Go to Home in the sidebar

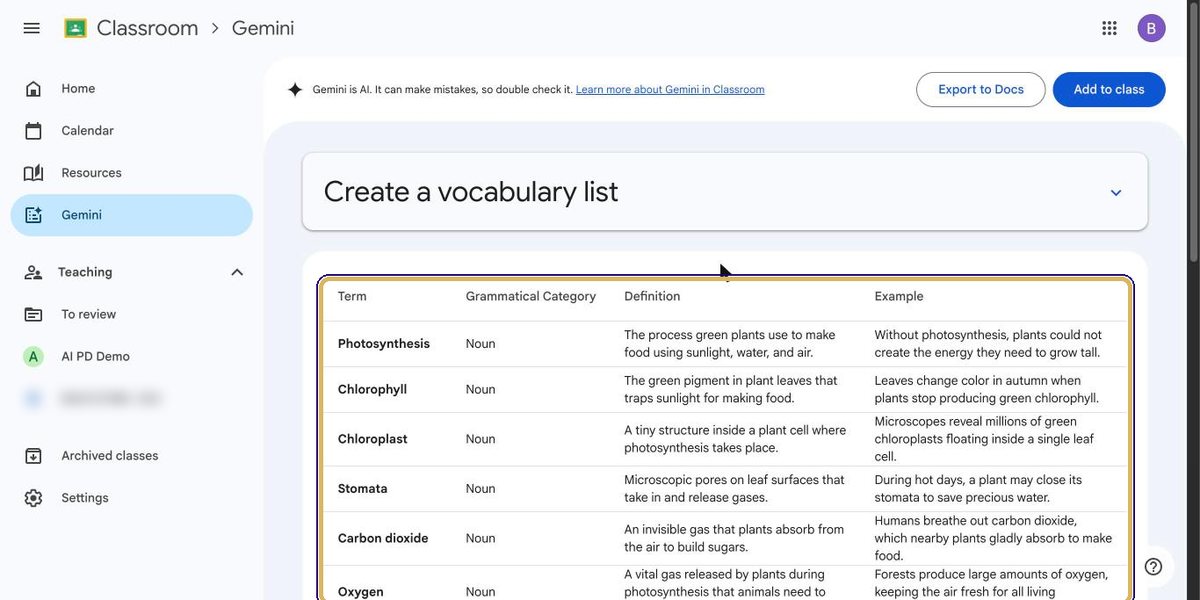point(132,89)
